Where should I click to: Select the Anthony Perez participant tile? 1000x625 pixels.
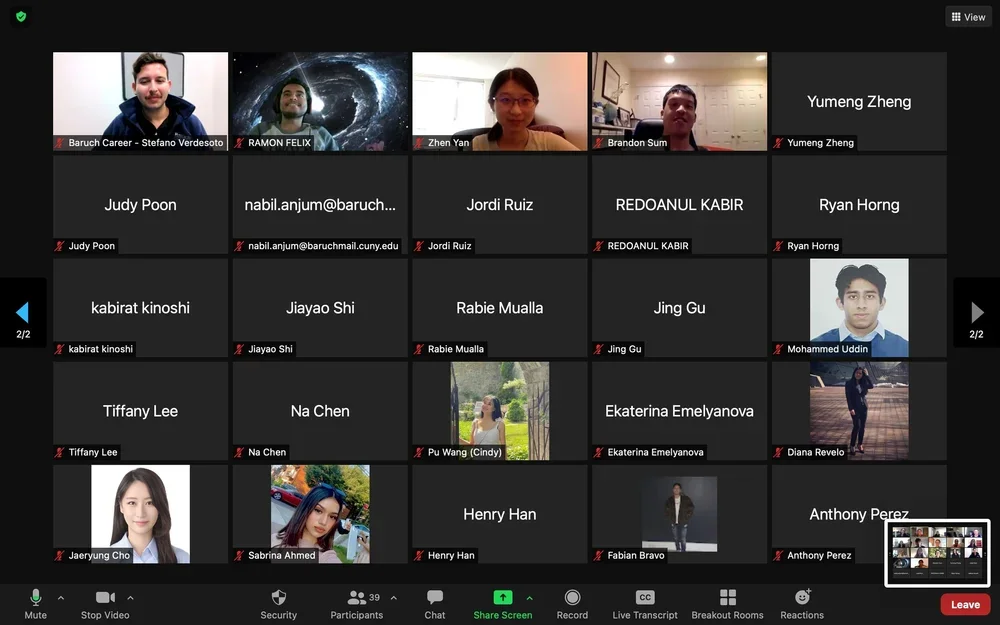click(x=859, y=514)
